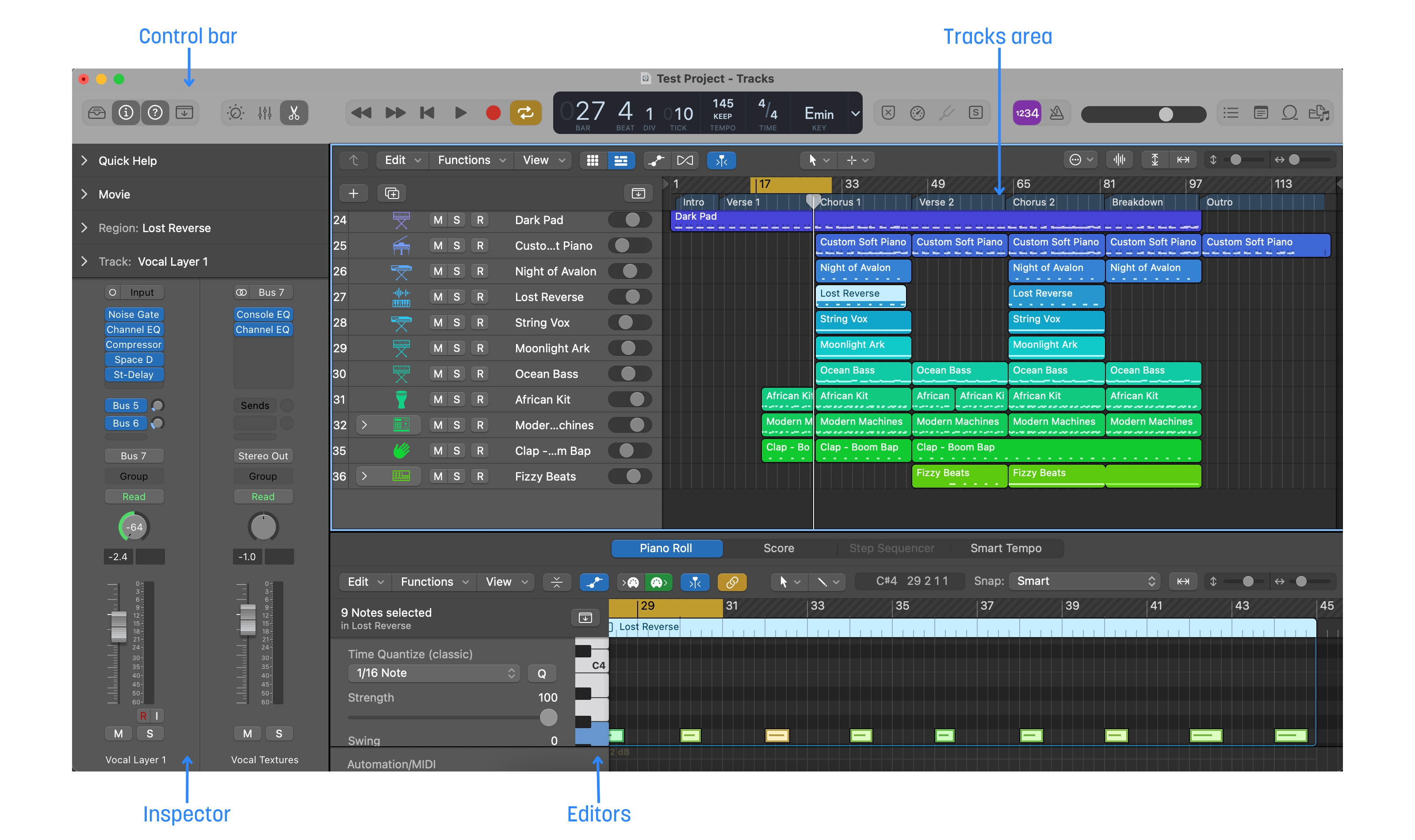Toggle the Solo S button in control bar
Image resolution: width=1415 pixels, height=840 pixels.
[x=976, y=113]
